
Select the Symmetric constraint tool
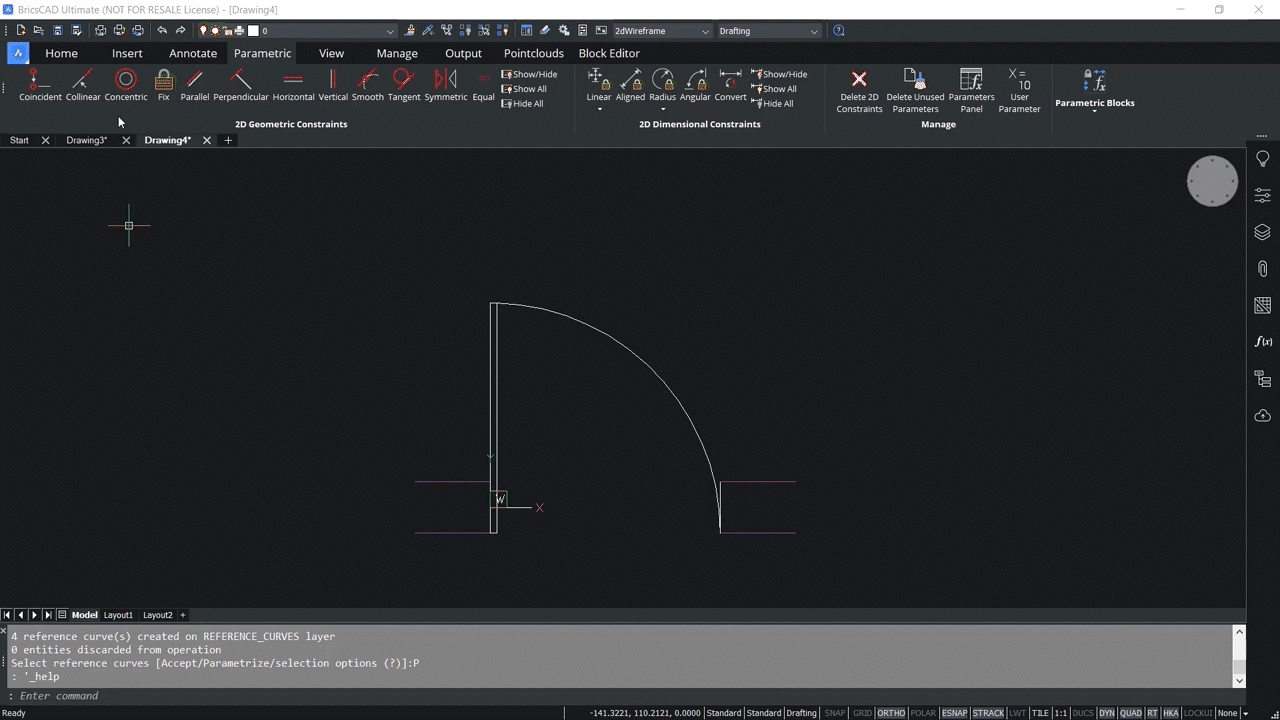click(x=446, y=85)
